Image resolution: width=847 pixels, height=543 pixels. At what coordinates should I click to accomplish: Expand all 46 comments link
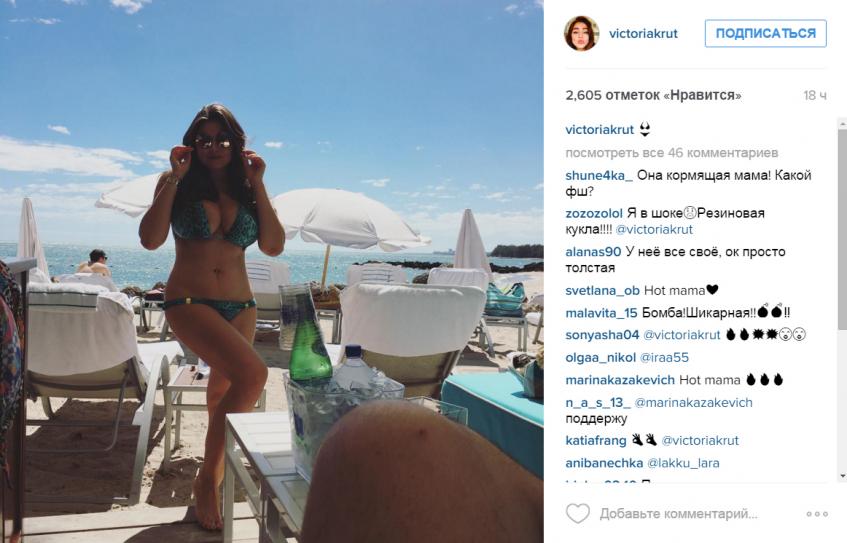pyautogui.click(x=671, y=153)
